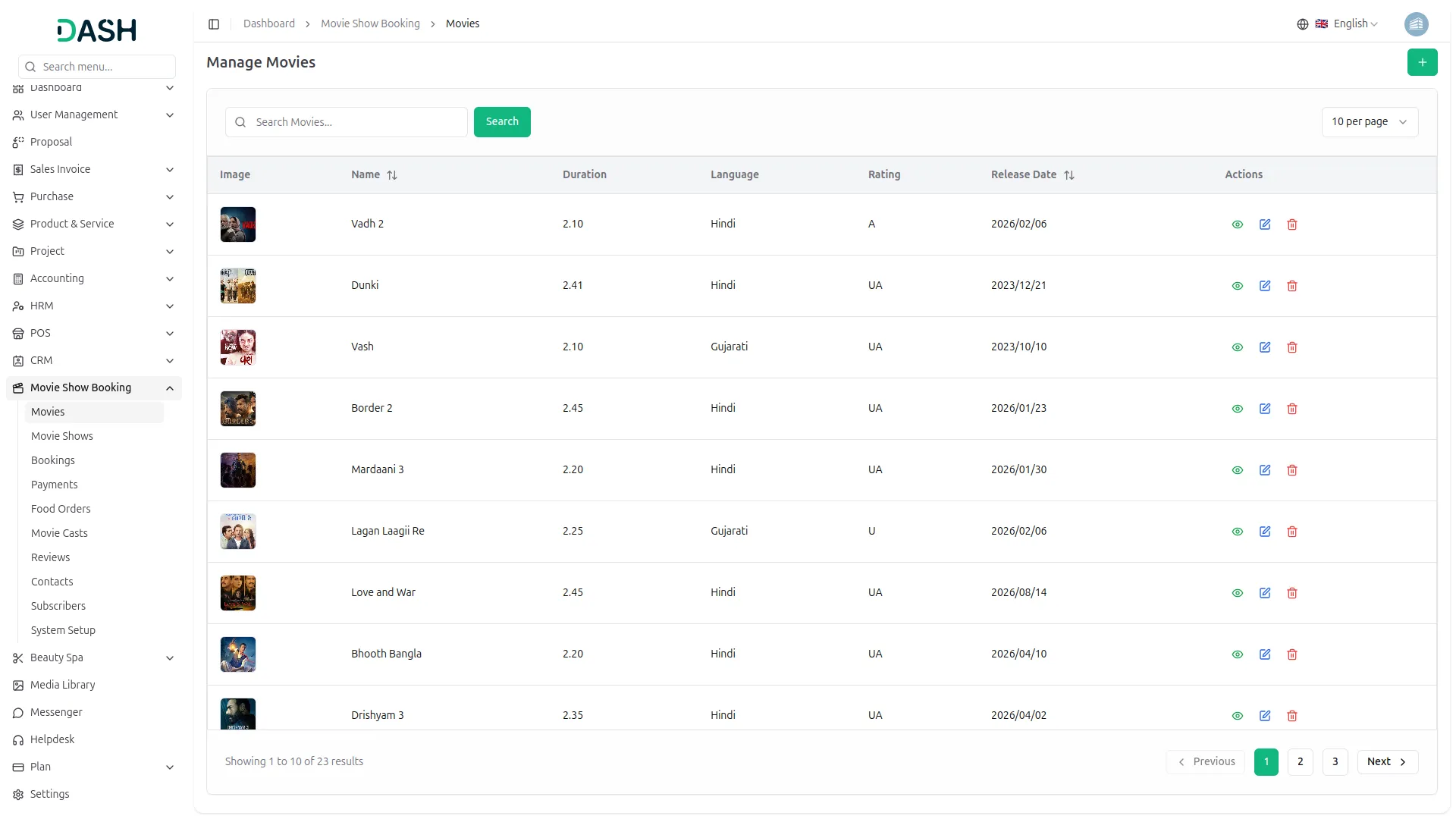Image resolution: width=1456 pixels, height=819 pixels.
Task: Click the Border 2 movie thumbnail
Action: click(x=237, y=408)
